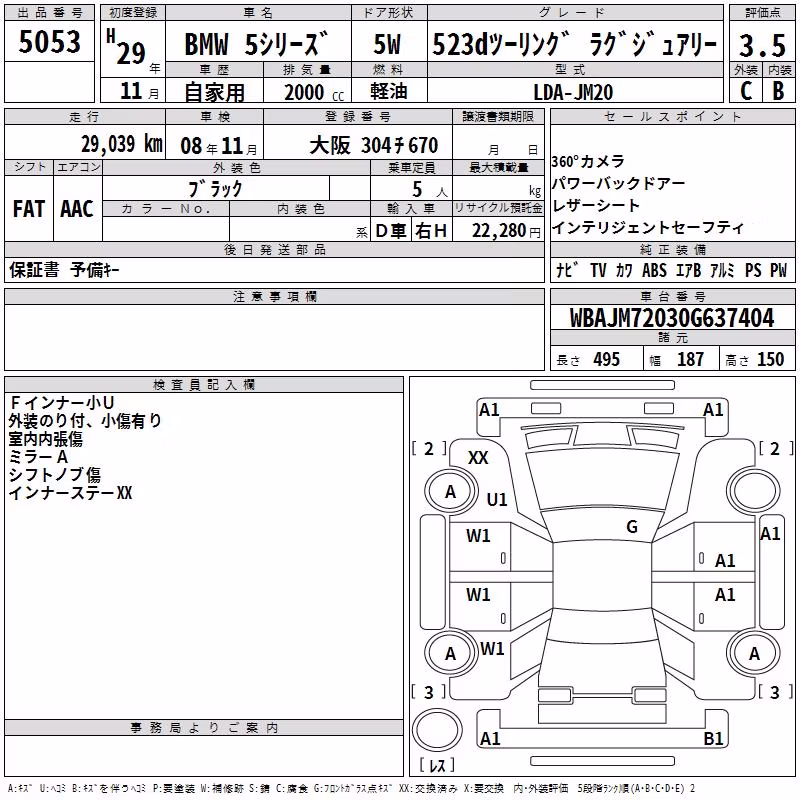Click カワ in genuine equipment

[x=624, y=270]
